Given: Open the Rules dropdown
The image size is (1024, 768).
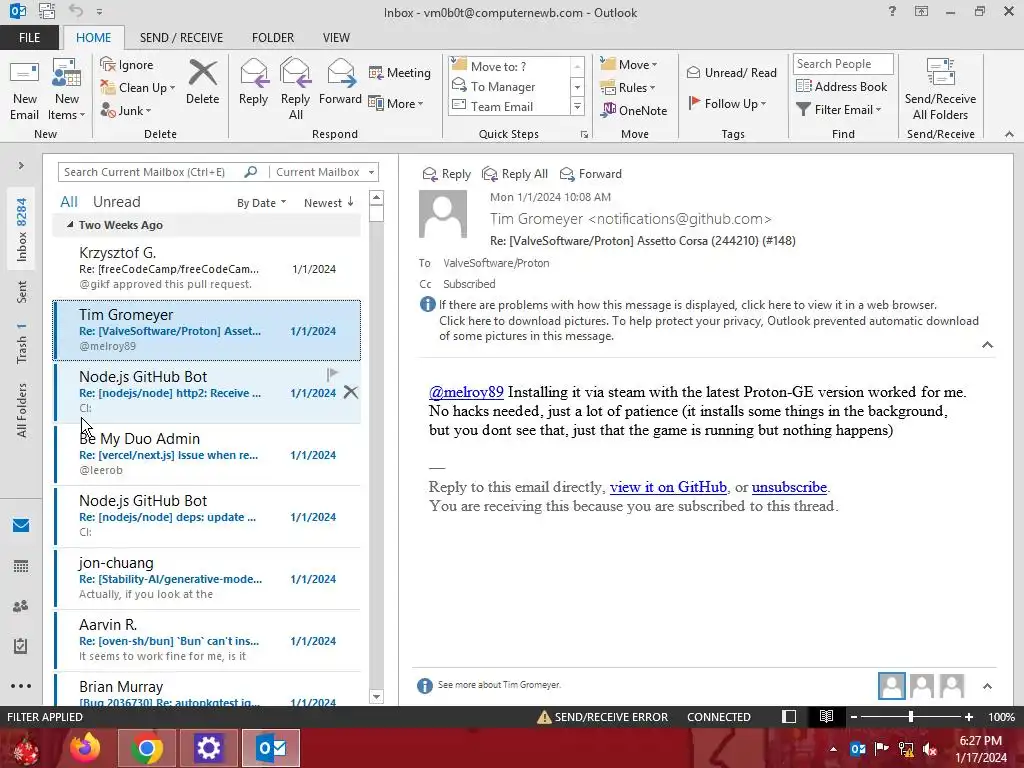Looking at the screenshot, I should coord(628,88).
